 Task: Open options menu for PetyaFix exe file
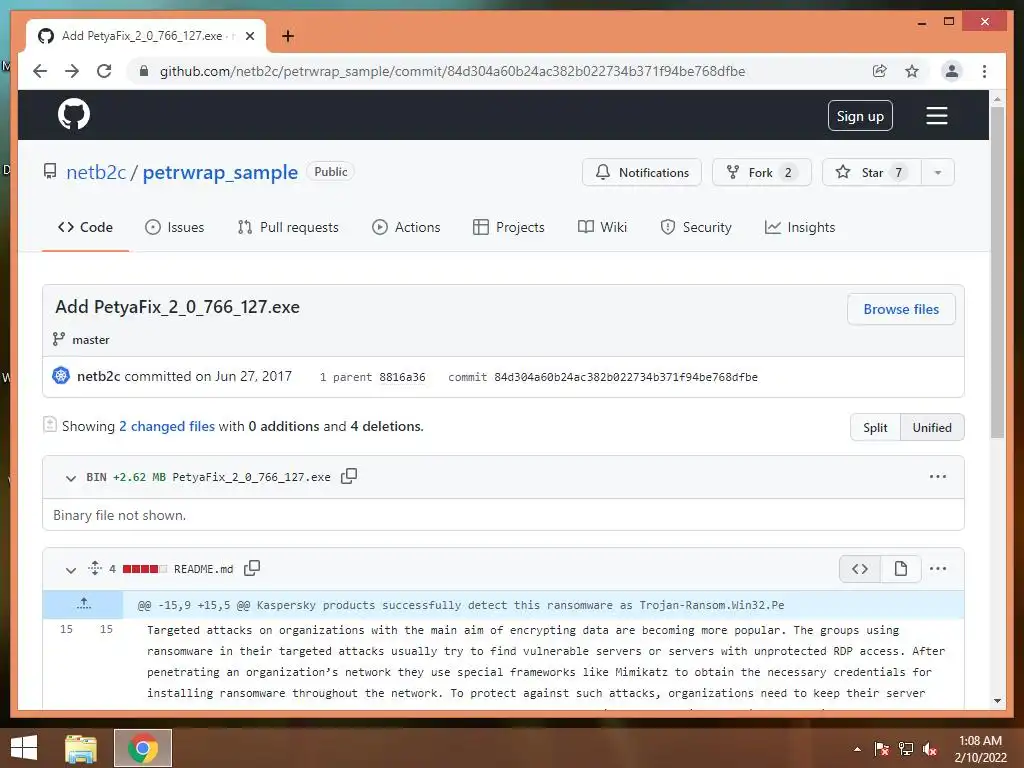pos(938,477)
